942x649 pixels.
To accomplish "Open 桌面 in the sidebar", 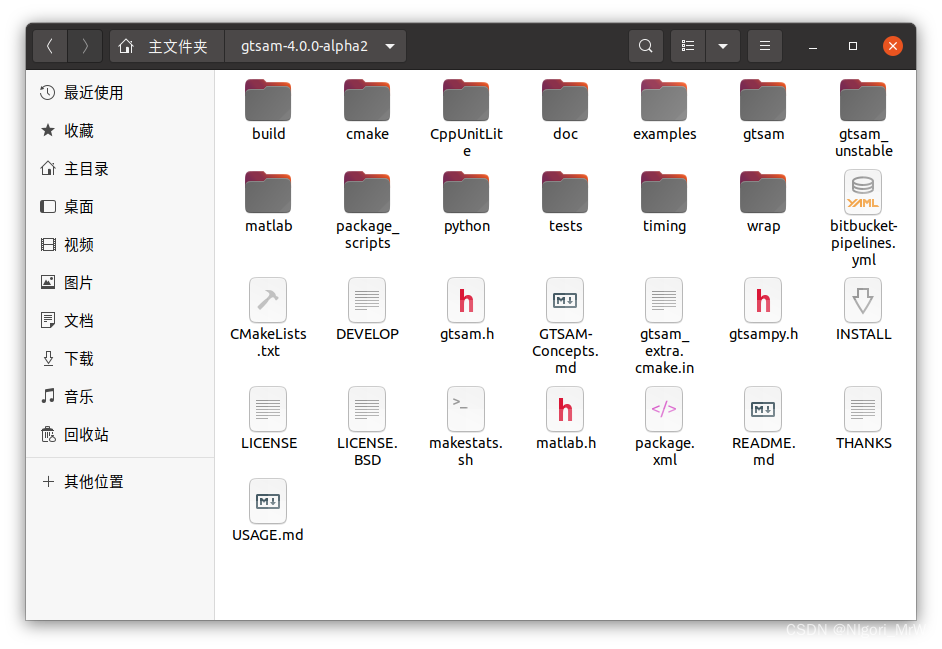I will point(120,207).
